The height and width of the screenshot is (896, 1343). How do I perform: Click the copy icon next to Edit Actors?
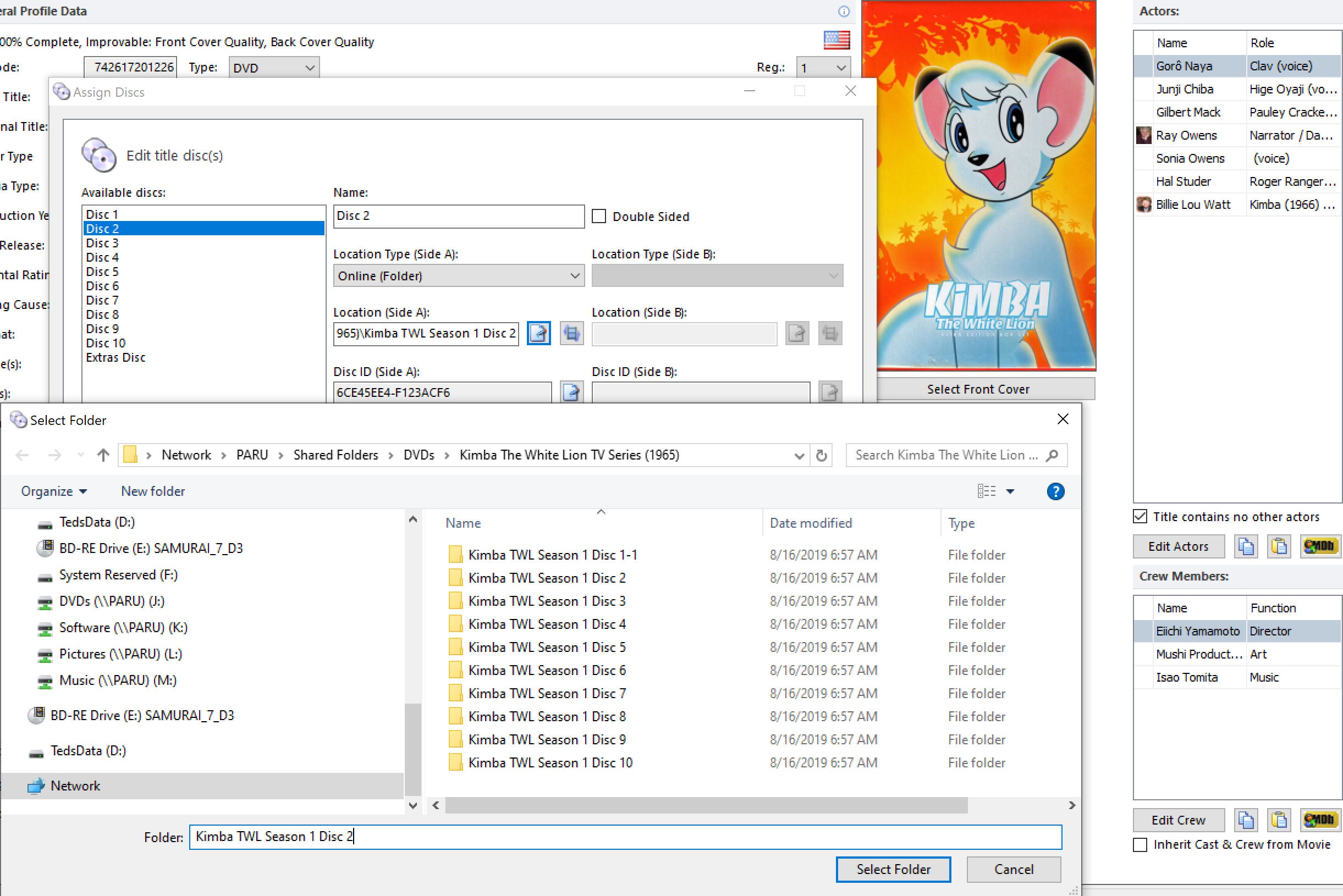pyautogui.click(x=1245, y=546)
